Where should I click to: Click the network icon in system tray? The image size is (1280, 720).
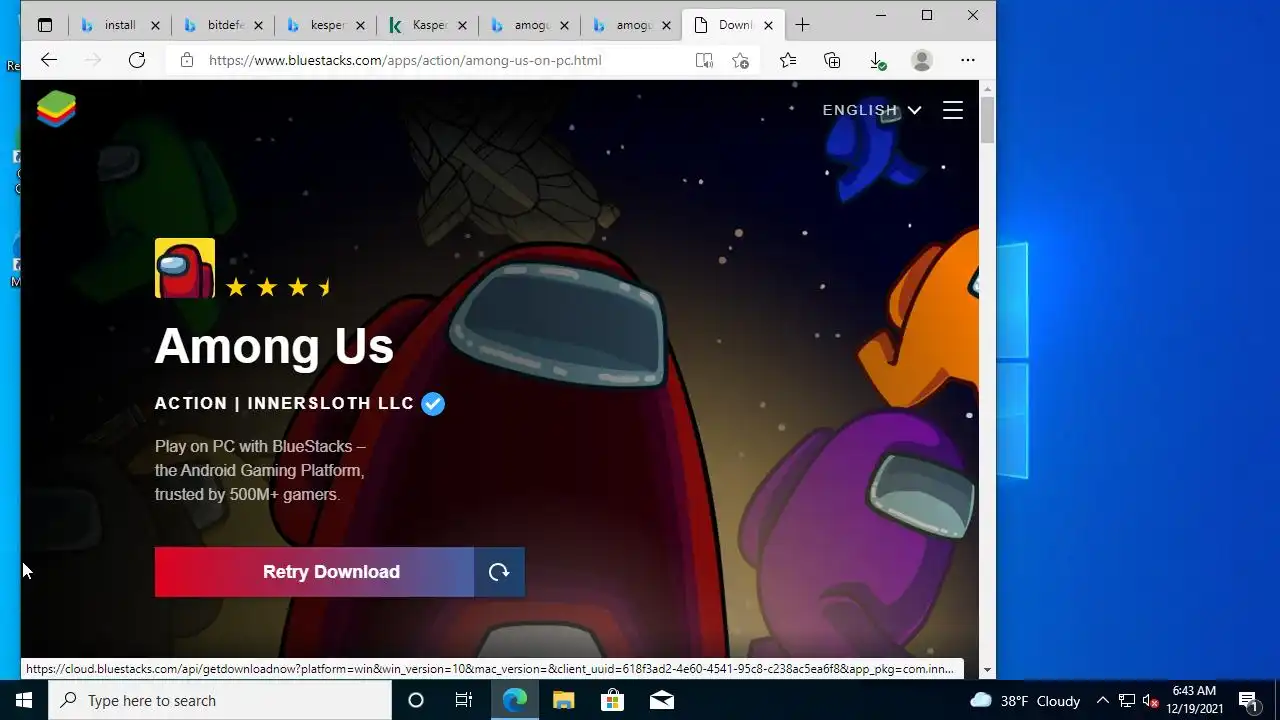1126,700
